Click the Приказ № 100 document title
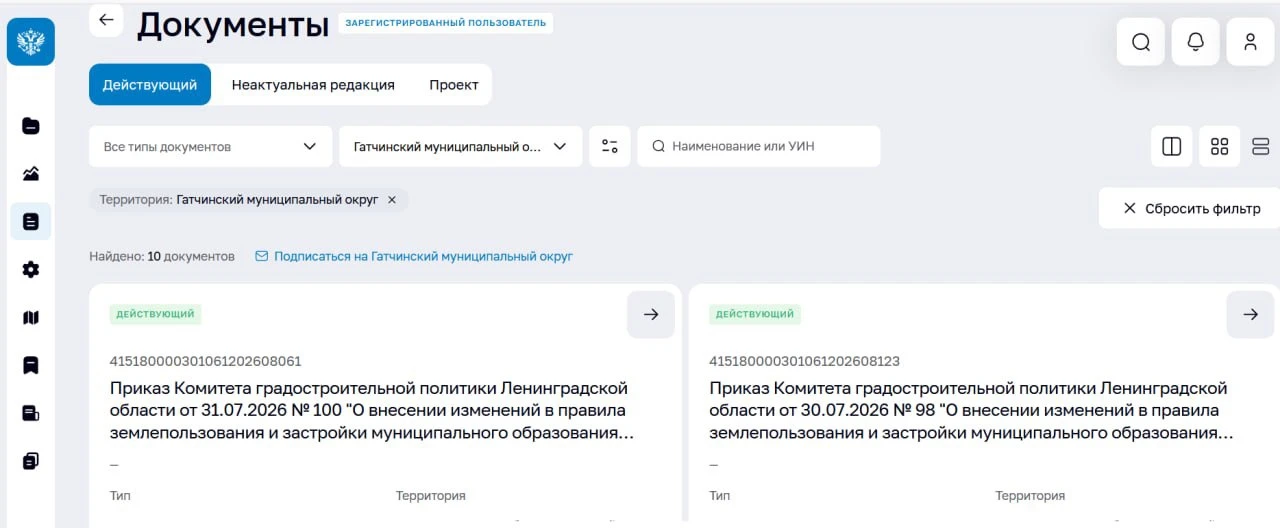Image resolution: width=1280 pixels, height=528 pixels. point(372,410)
